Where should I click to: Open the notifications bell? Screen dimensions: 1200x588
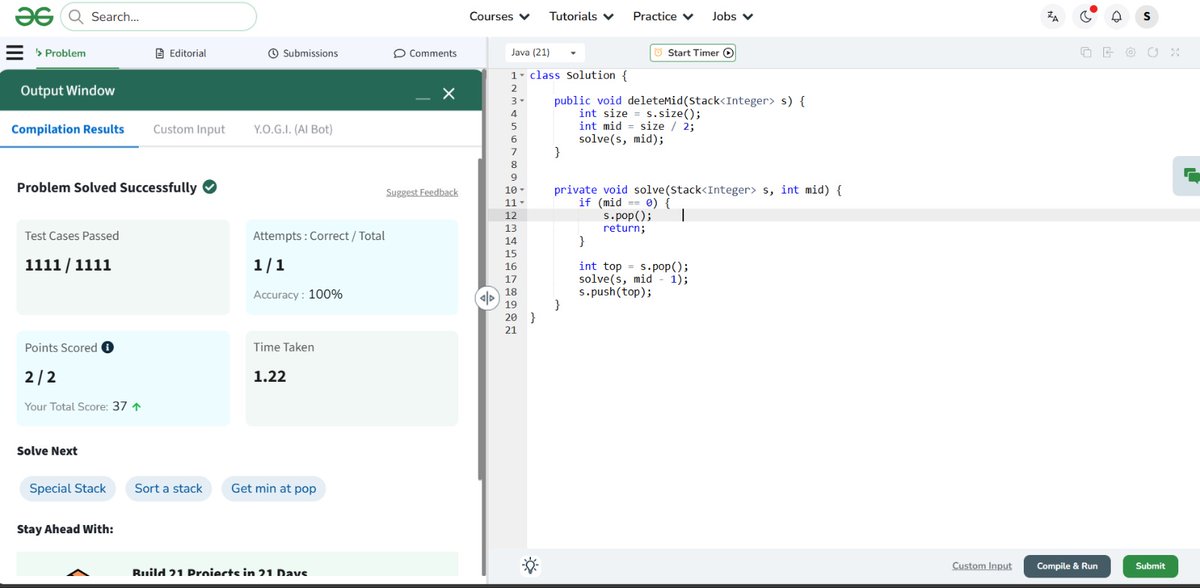(x=1117, y=15)
